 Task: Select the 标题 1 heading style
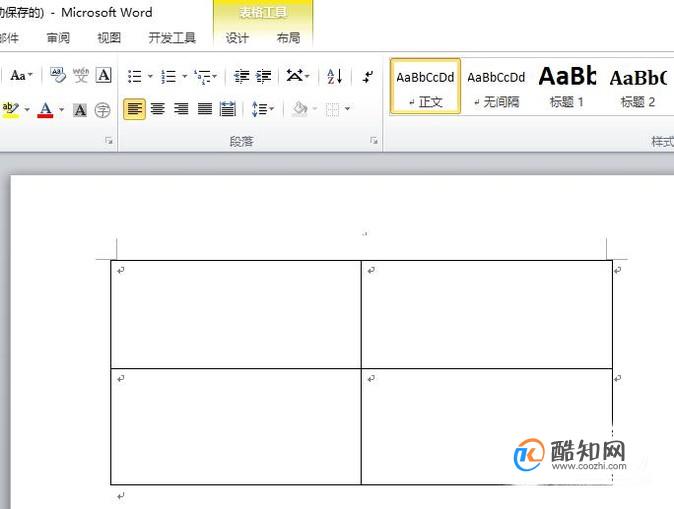pos(567,86)
